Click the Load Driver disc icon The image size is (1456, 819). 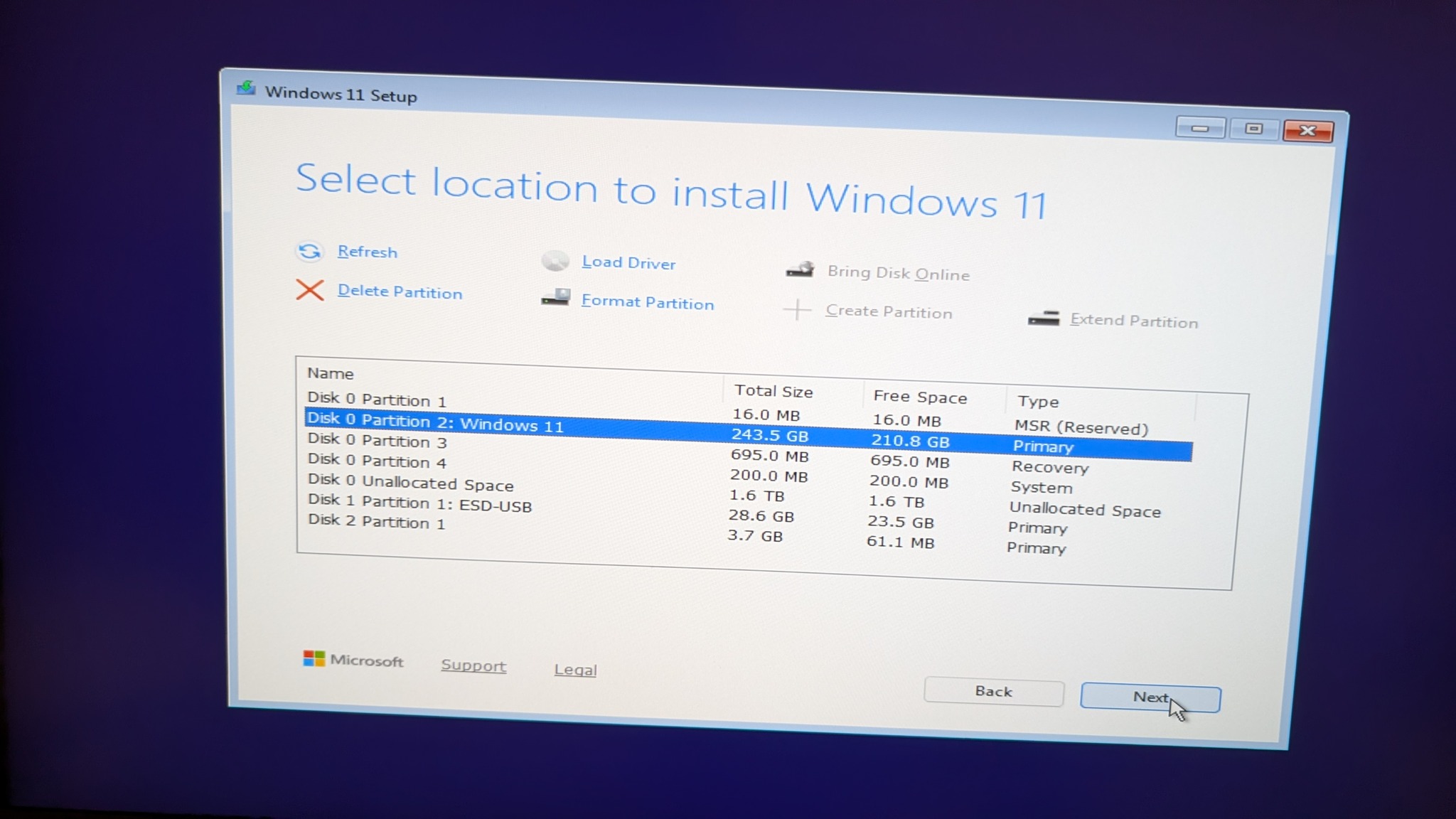tap(555, 261)
